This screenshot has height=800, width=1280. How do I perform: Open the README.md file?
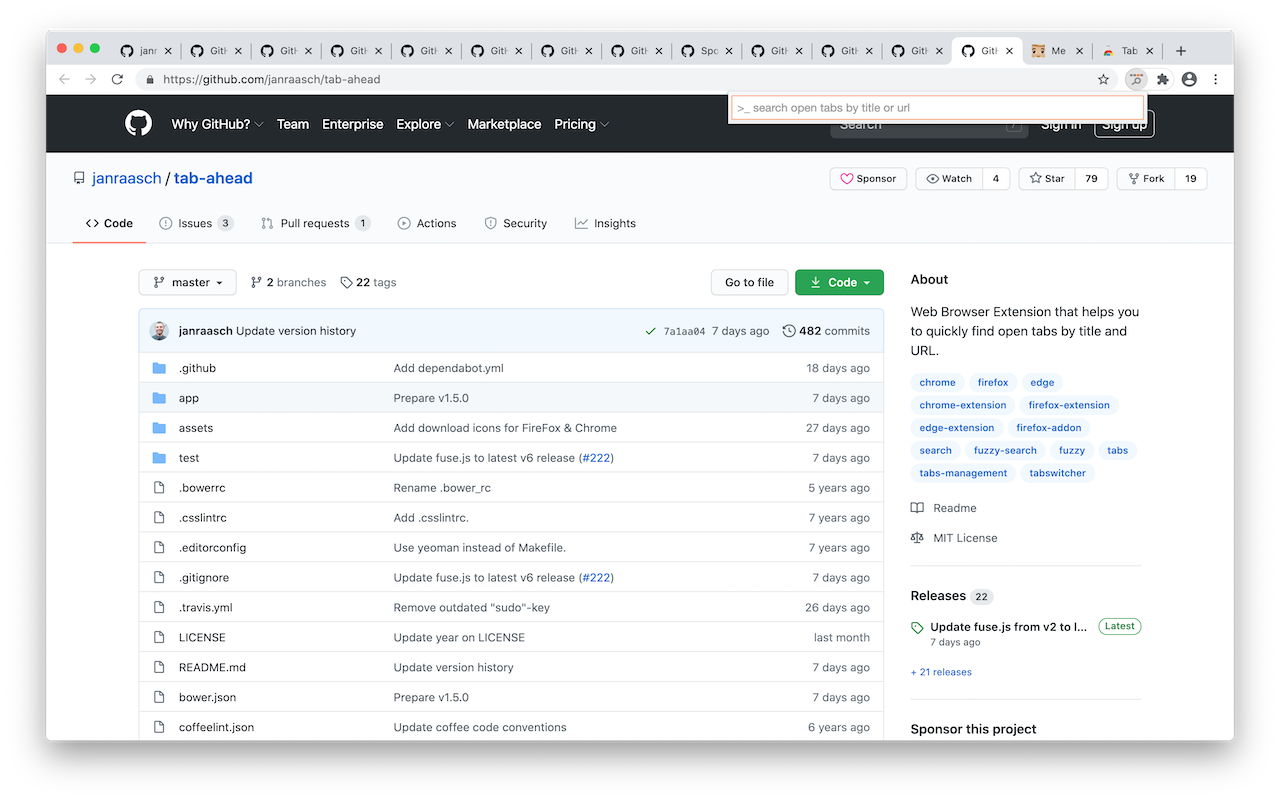(212, 667)
